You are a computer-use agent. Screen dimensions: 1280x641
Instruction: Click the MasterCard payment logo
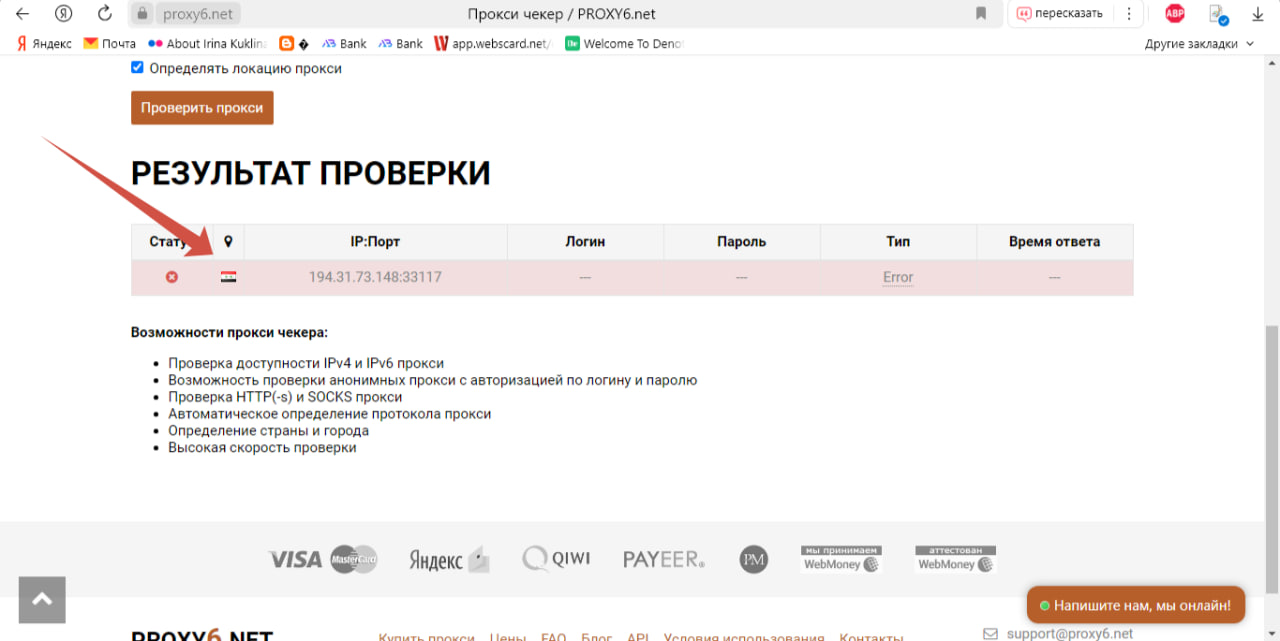point(354,559)
